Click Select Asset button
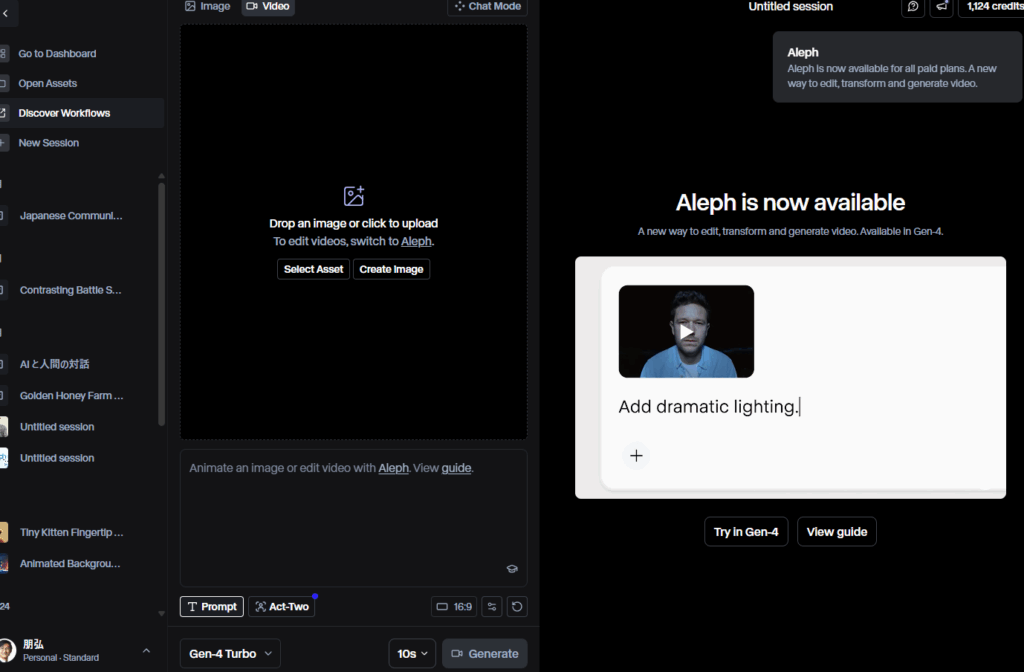This screenshot has width=1024, height=672. point(313,269)
